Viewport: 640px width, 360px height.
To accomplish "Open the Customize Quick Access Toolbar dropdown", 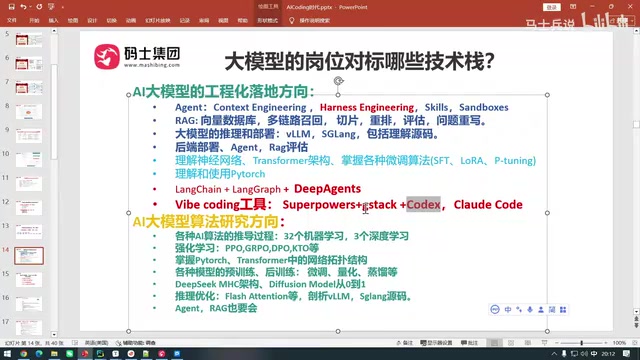I will coord(62,7).
